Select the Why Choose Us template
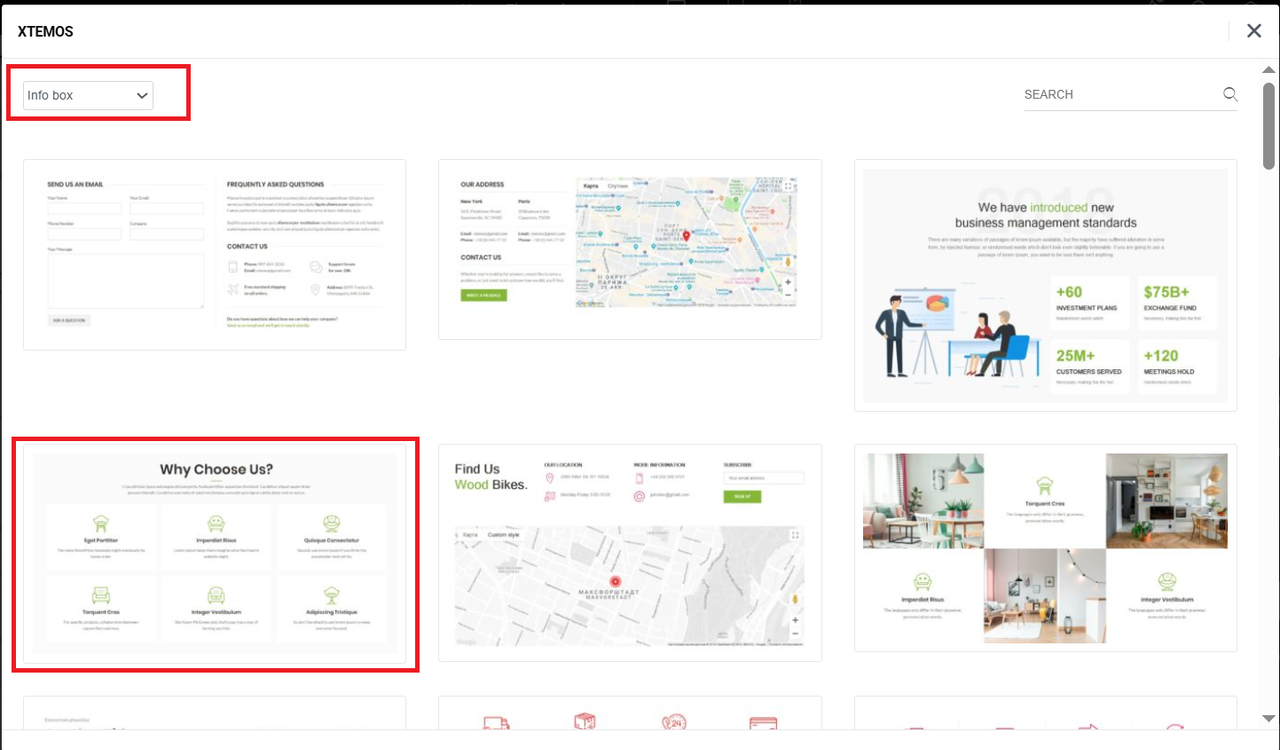 click(x=215, y=555)
